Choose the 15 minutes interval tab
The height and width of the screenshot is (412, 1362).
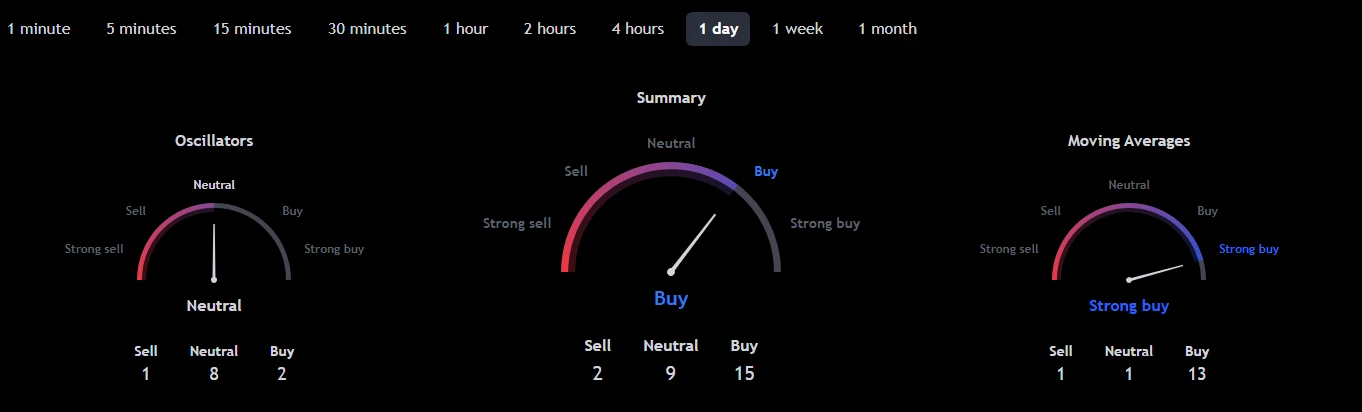tap(252, 29)
